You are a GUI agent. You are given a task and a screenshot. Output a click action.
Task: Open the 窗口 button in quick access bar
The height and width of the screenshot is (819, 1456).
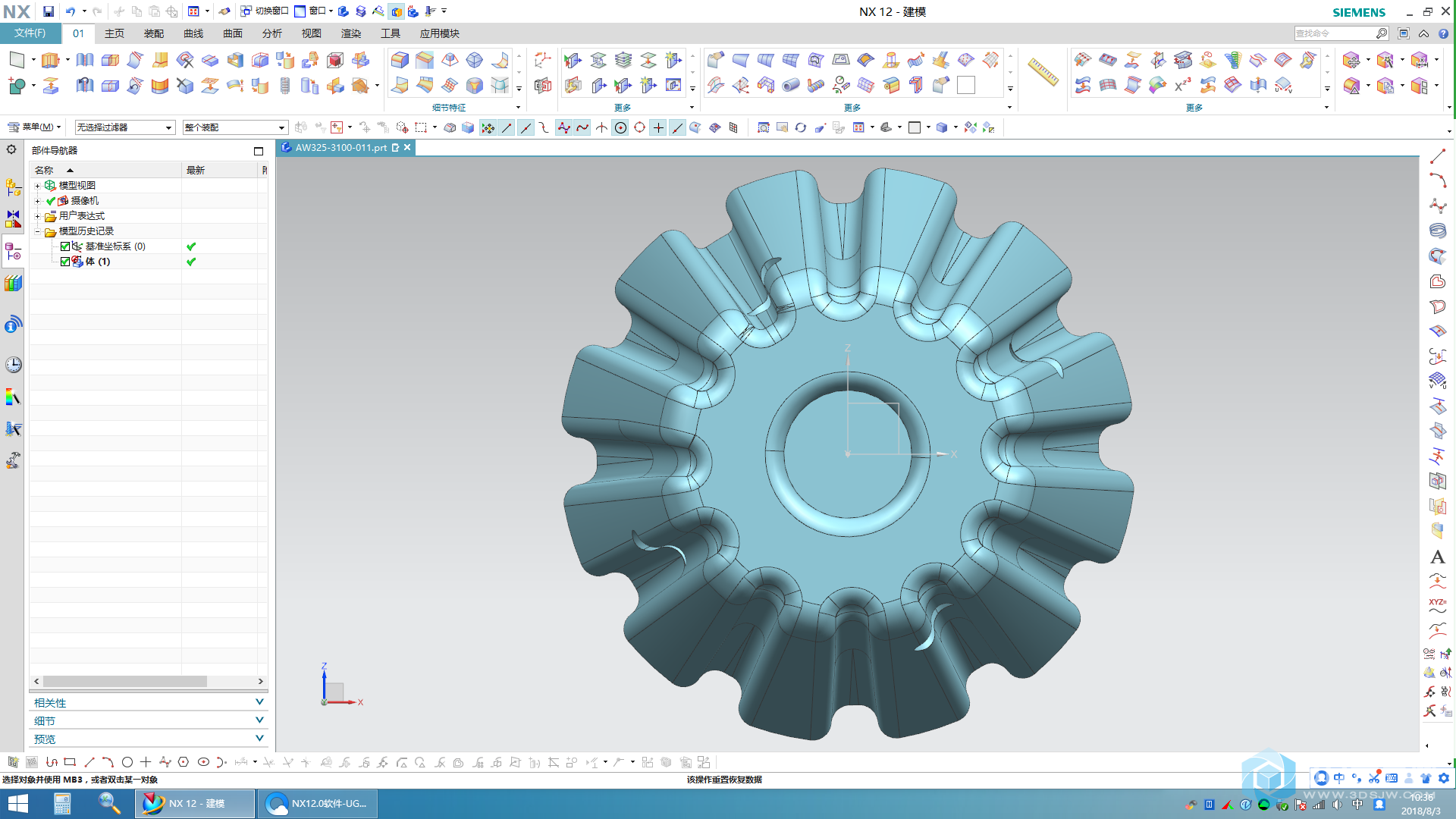[313, 11]
